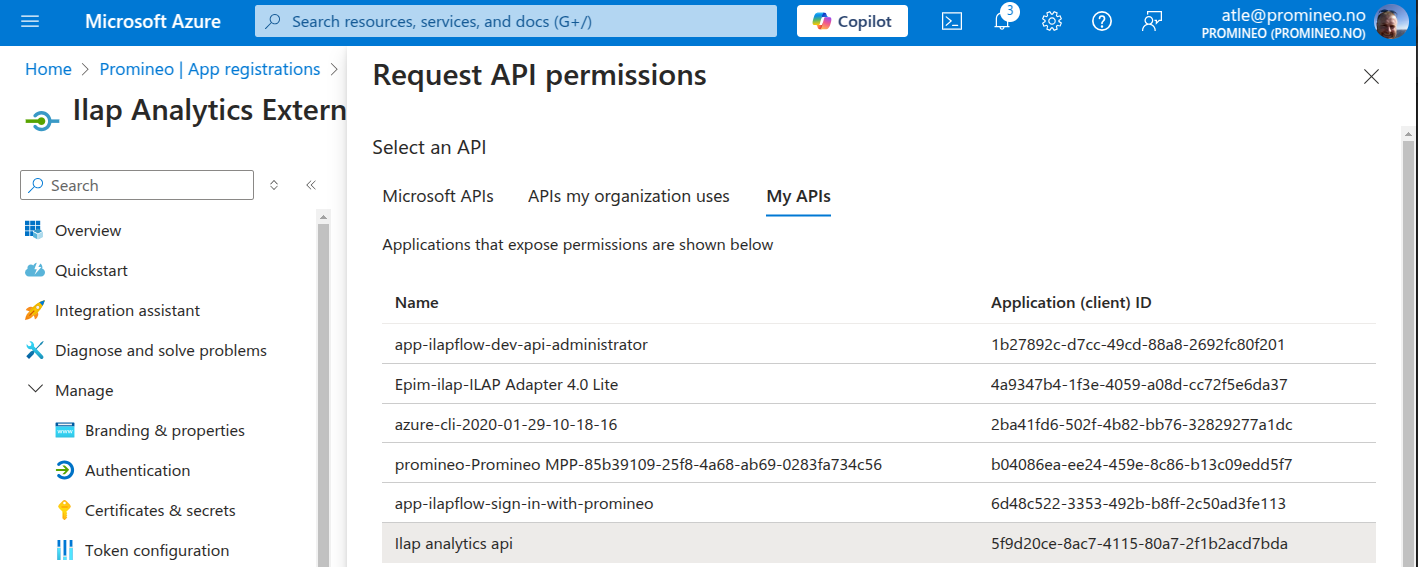The image size is (1418, 567).
Task: Collapse the left sidebar menu
Action: pos(311,185)
